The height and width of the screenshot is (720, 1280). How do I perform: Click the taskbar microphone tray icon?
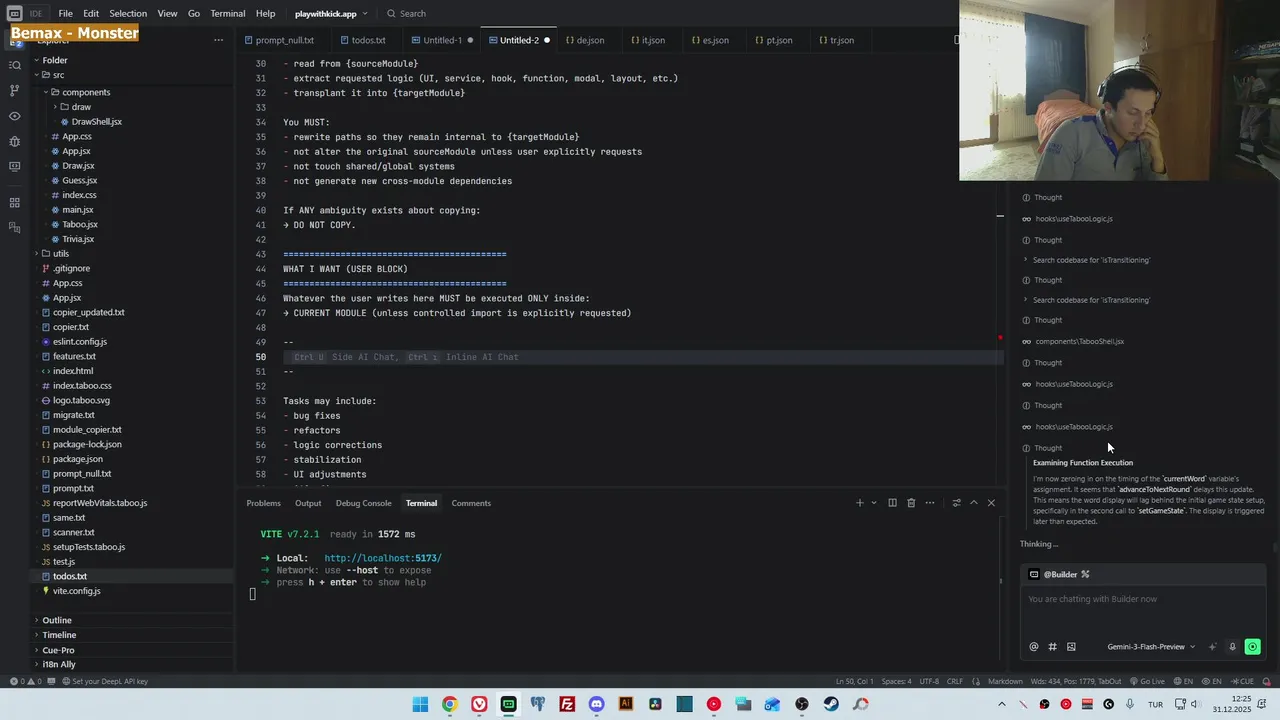coord(1130,704)
